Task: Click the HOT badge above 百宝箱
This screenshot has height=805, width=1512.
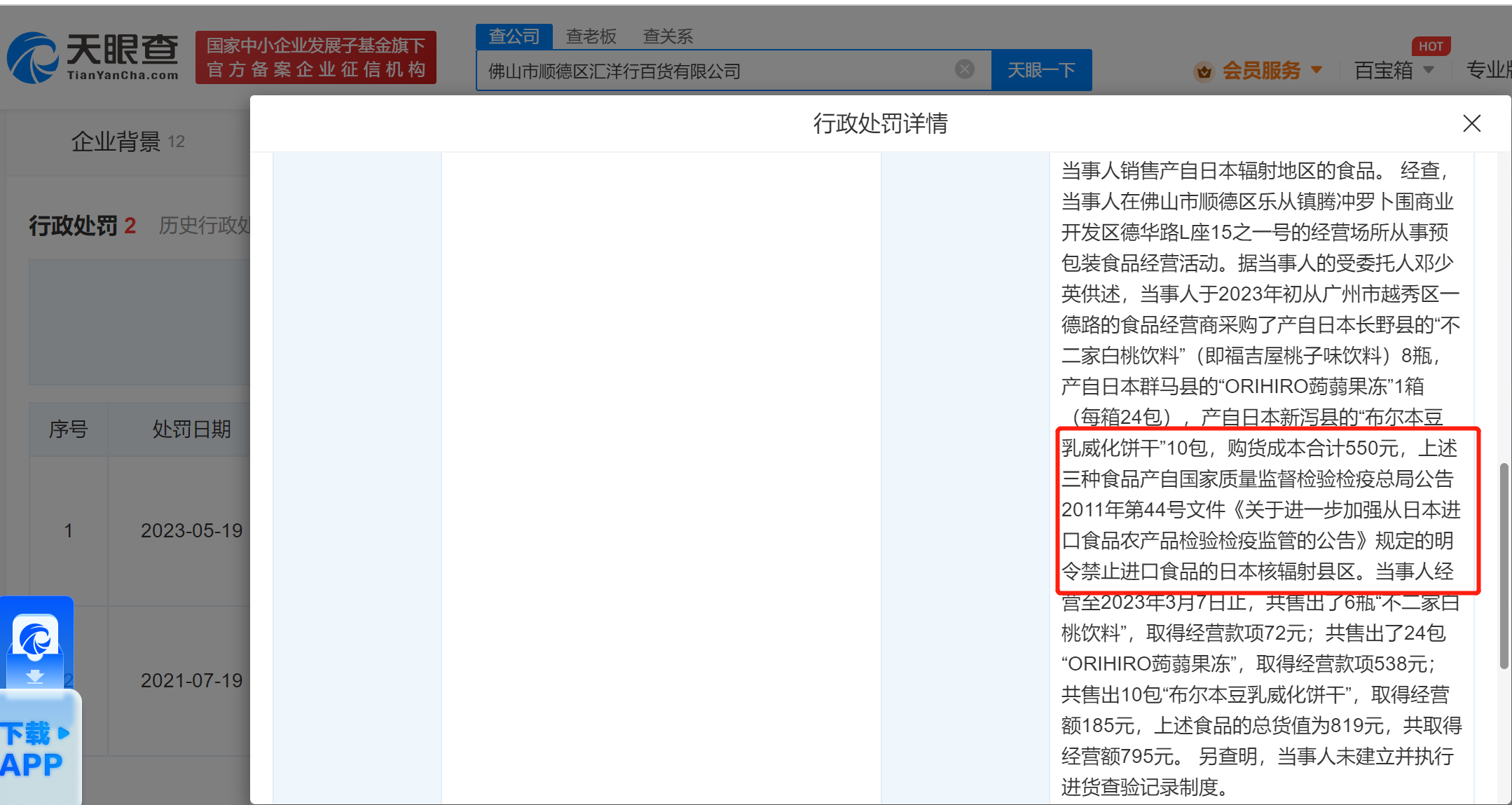Action: click(x=1430, y=46)
